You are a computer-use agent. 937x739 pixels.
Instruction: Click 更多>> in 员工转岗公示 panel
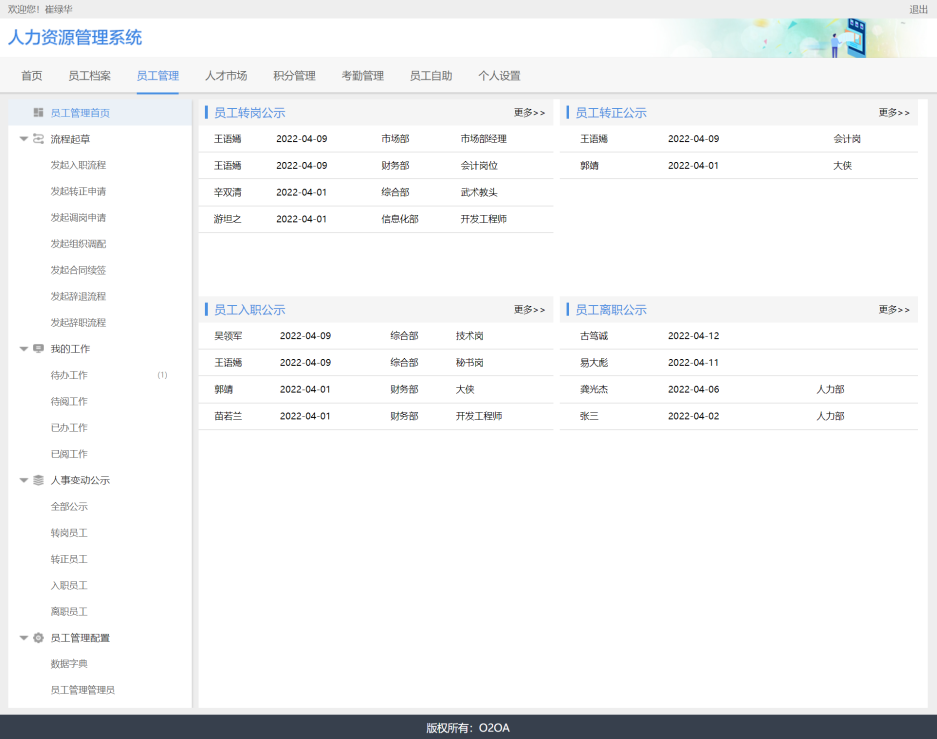529,113
